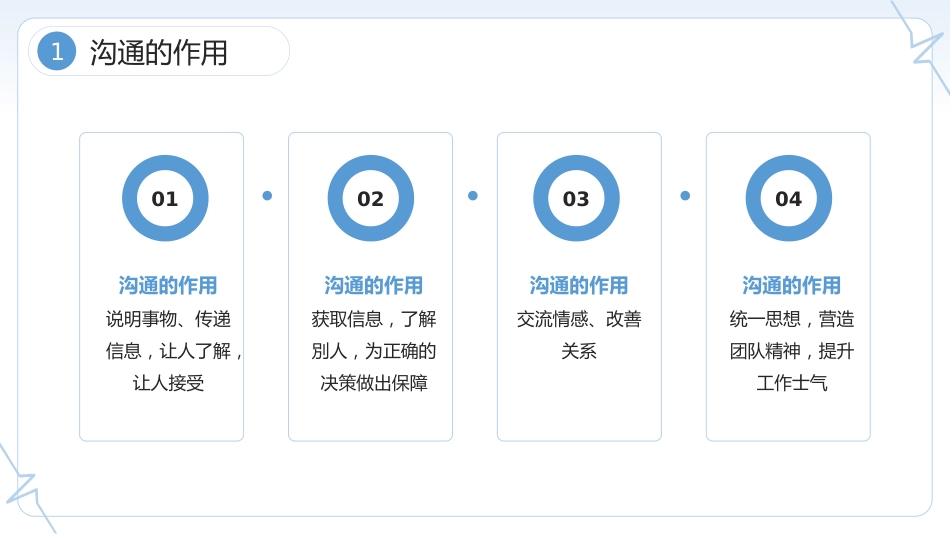Image resolution: width=950 pixels, height=535 pixels.
Task: Click the blue dot between 02 and 03
Action: coord(473,196)
